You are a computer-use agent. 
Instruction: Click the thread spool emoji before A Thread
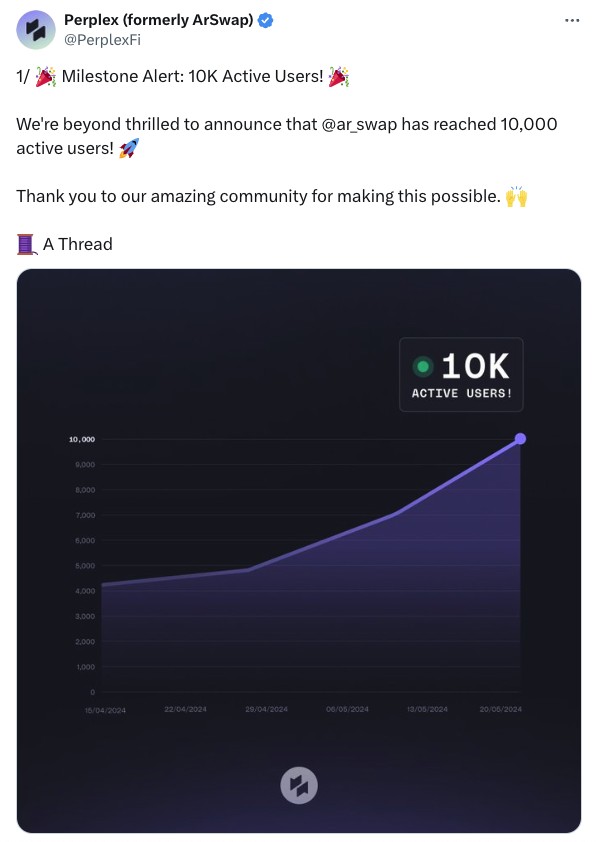(x=23, y=243)
